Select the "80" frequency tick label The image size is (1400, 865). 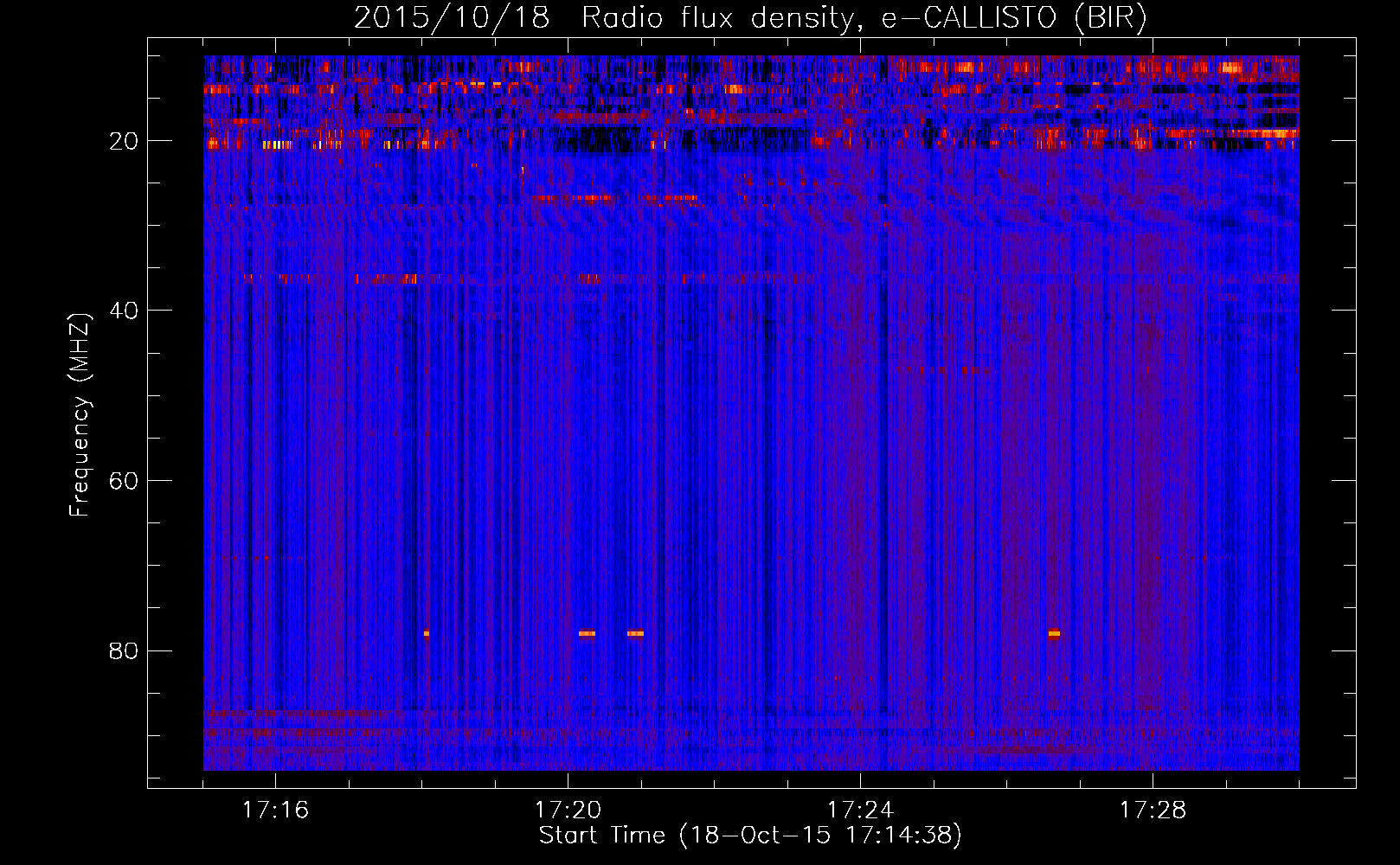pos(124,650)
